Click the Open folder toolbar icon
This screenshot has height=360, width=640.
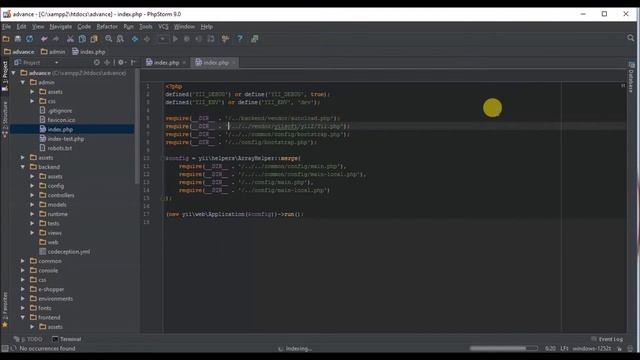[x=6, y=39]
